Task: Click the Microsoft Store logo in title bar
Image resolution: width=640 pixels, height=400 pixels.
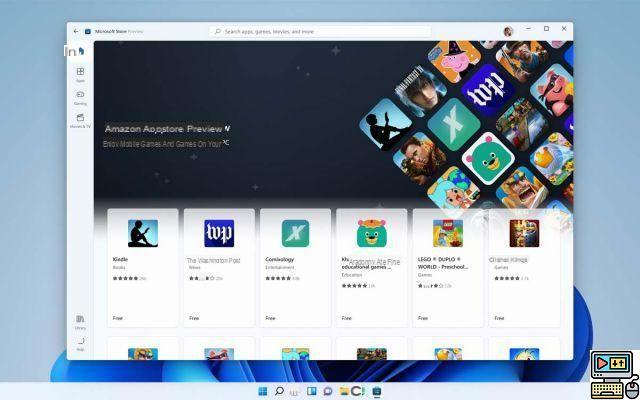Action: pyautogui.click(x=88, y=31)
